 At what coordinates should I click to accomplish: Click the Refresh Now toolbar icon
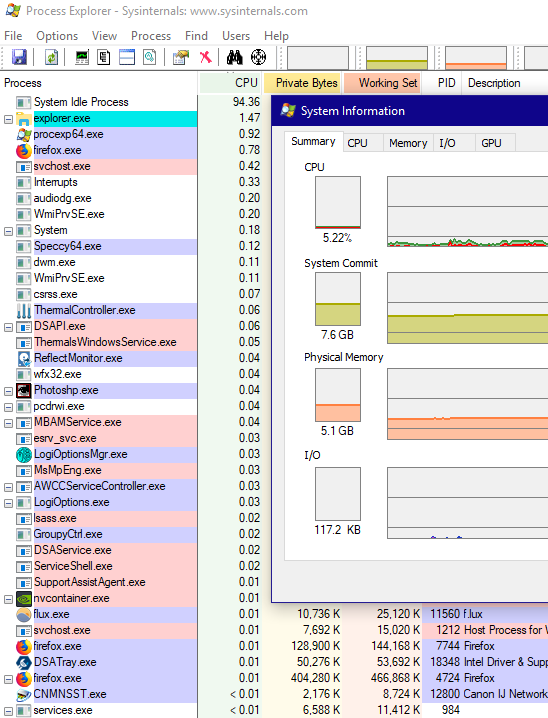(x=51, y=57)
